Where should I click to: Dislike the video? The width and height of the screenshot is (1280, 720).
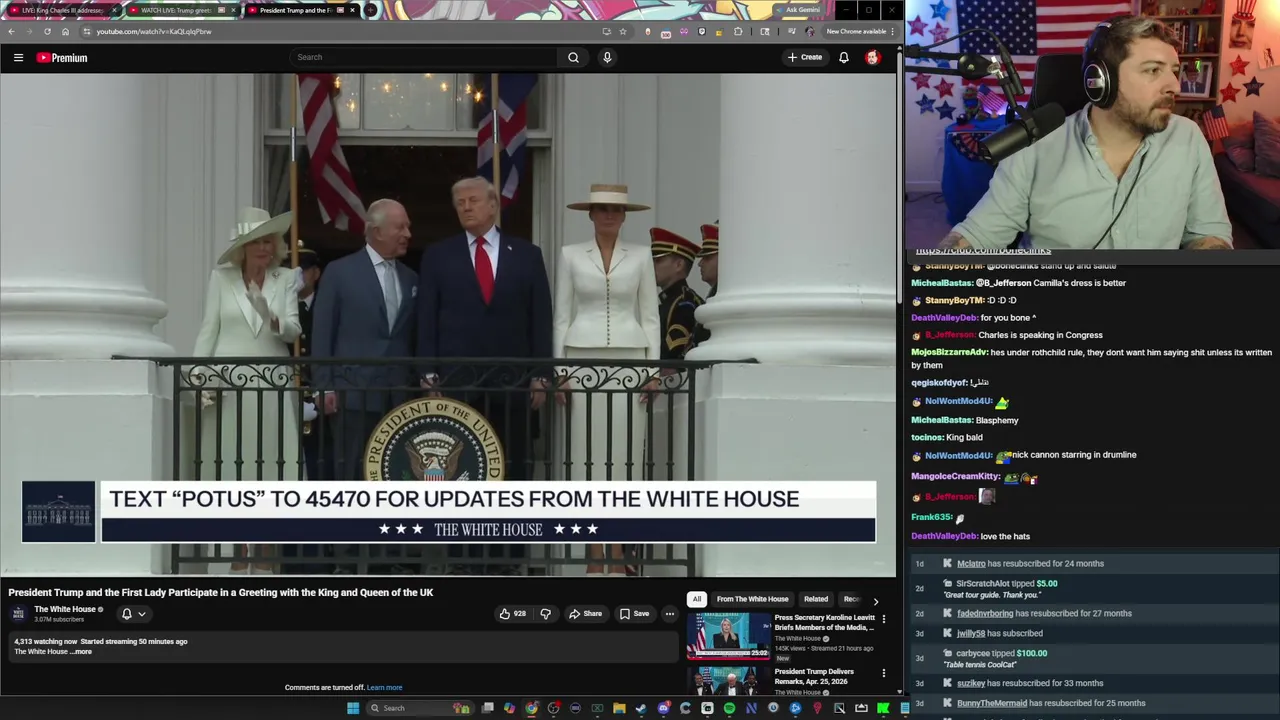click(545, 614)
